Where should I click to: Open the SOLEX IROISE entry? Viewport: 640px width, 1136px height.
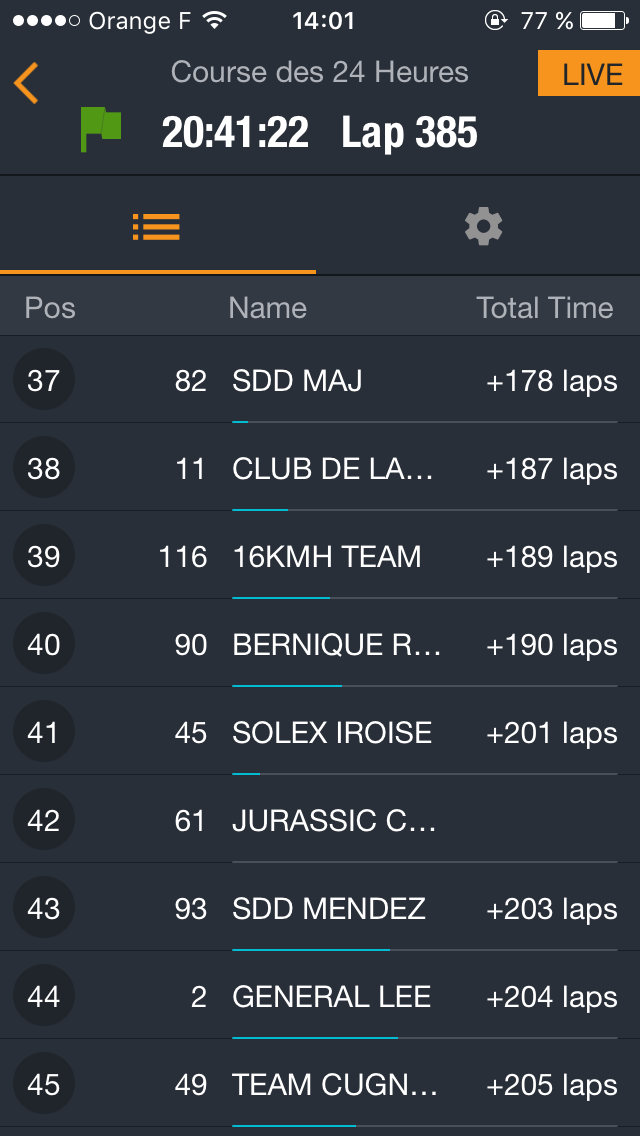pos(332,733)
